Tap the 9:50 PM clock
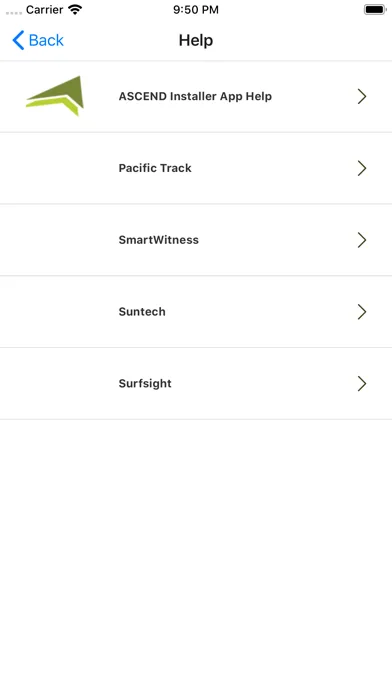 click(x=196, y=10)
